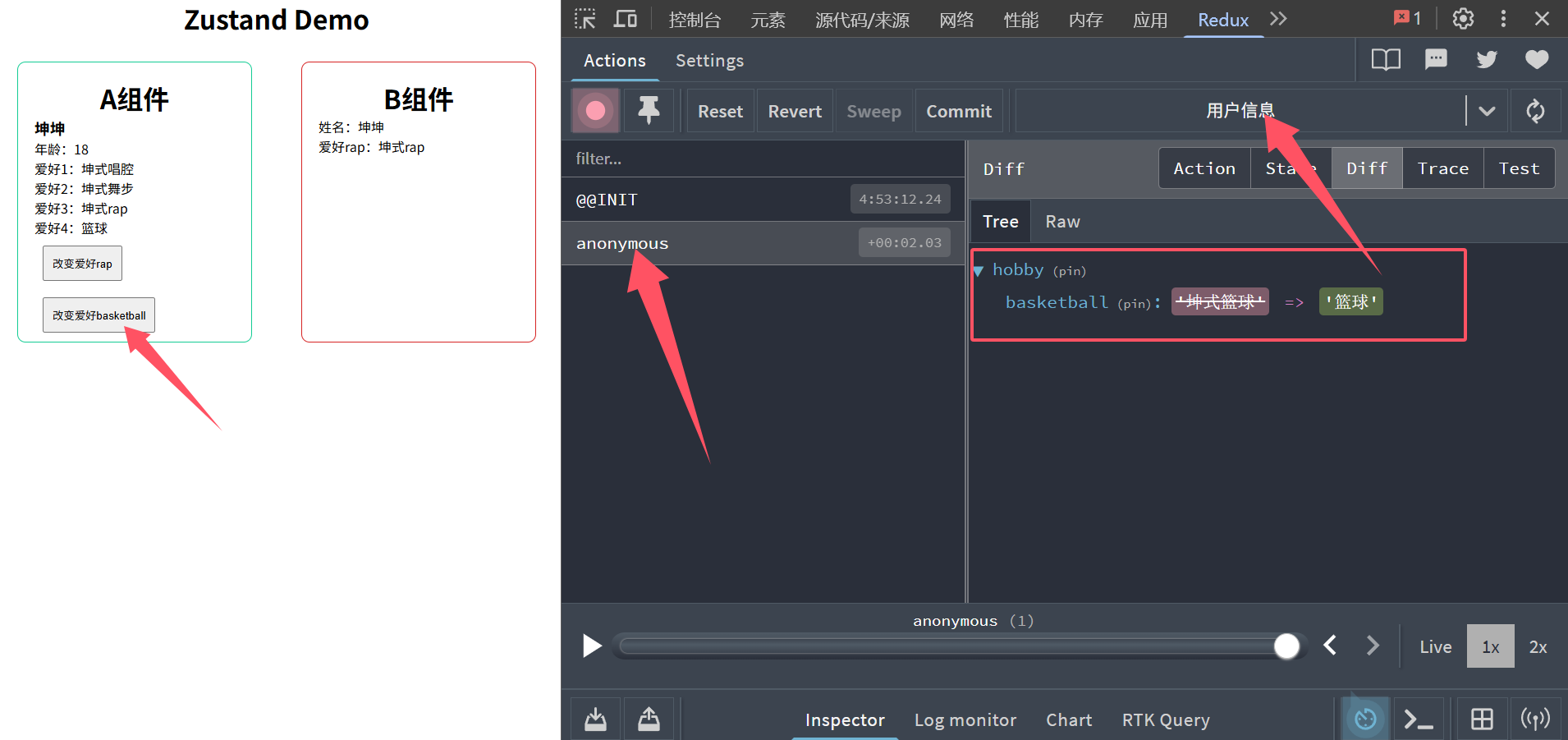Click the 改变爱好basketball button
The image size is (1568, 740).
99,315
